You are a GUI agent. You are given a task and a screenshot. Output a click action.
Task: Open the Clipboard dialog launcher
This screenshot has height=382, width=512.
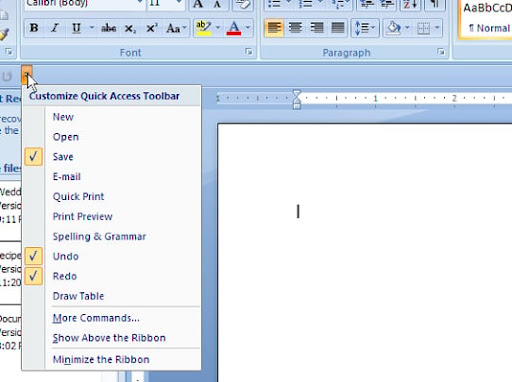click(8, 51)
